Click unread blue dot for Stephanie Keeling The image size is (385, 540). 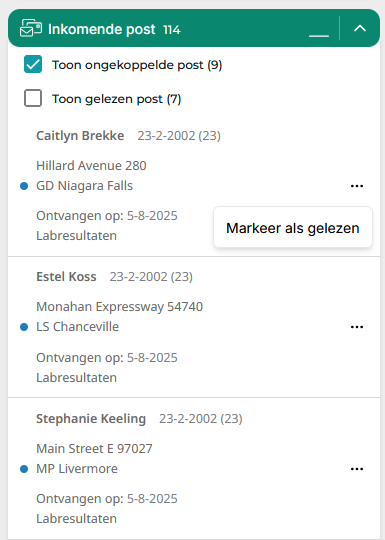pos(24,469)
